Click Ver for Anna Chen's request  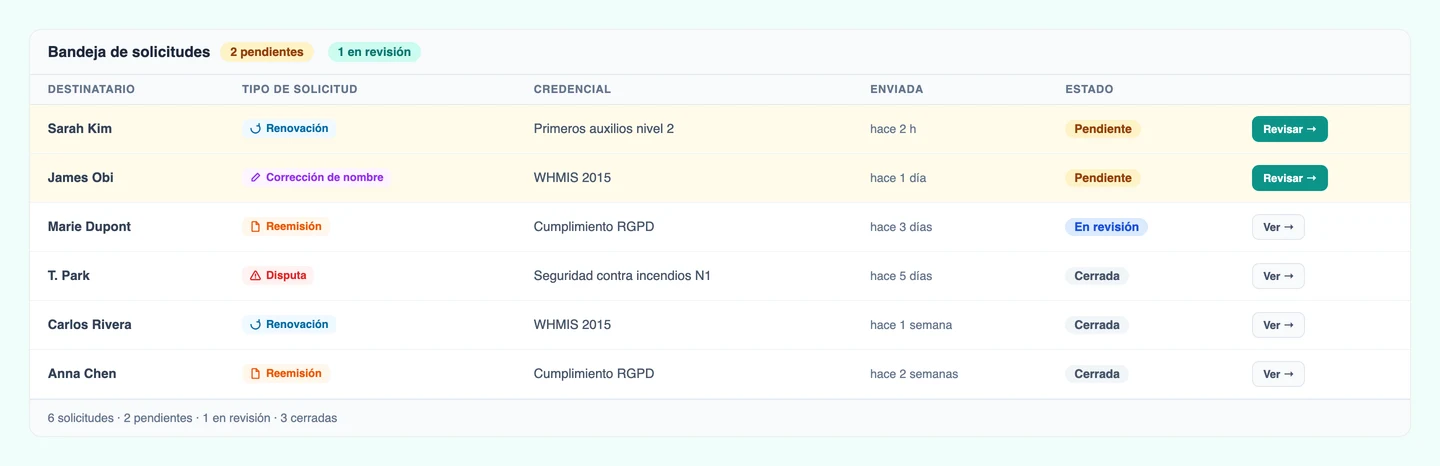click(1278, 374)
